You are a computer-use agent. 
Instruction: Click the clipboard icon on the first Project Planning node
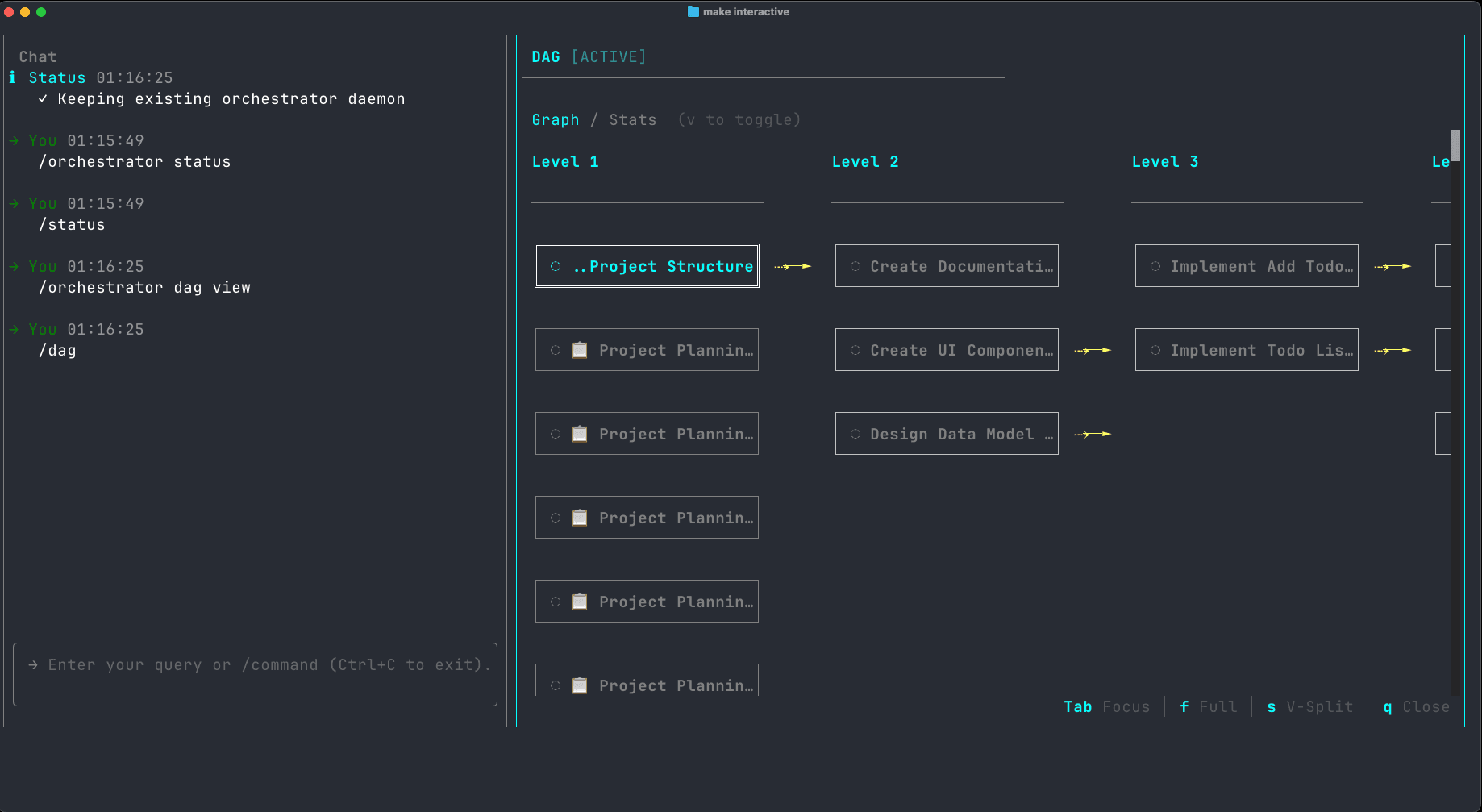pos(580,349)
